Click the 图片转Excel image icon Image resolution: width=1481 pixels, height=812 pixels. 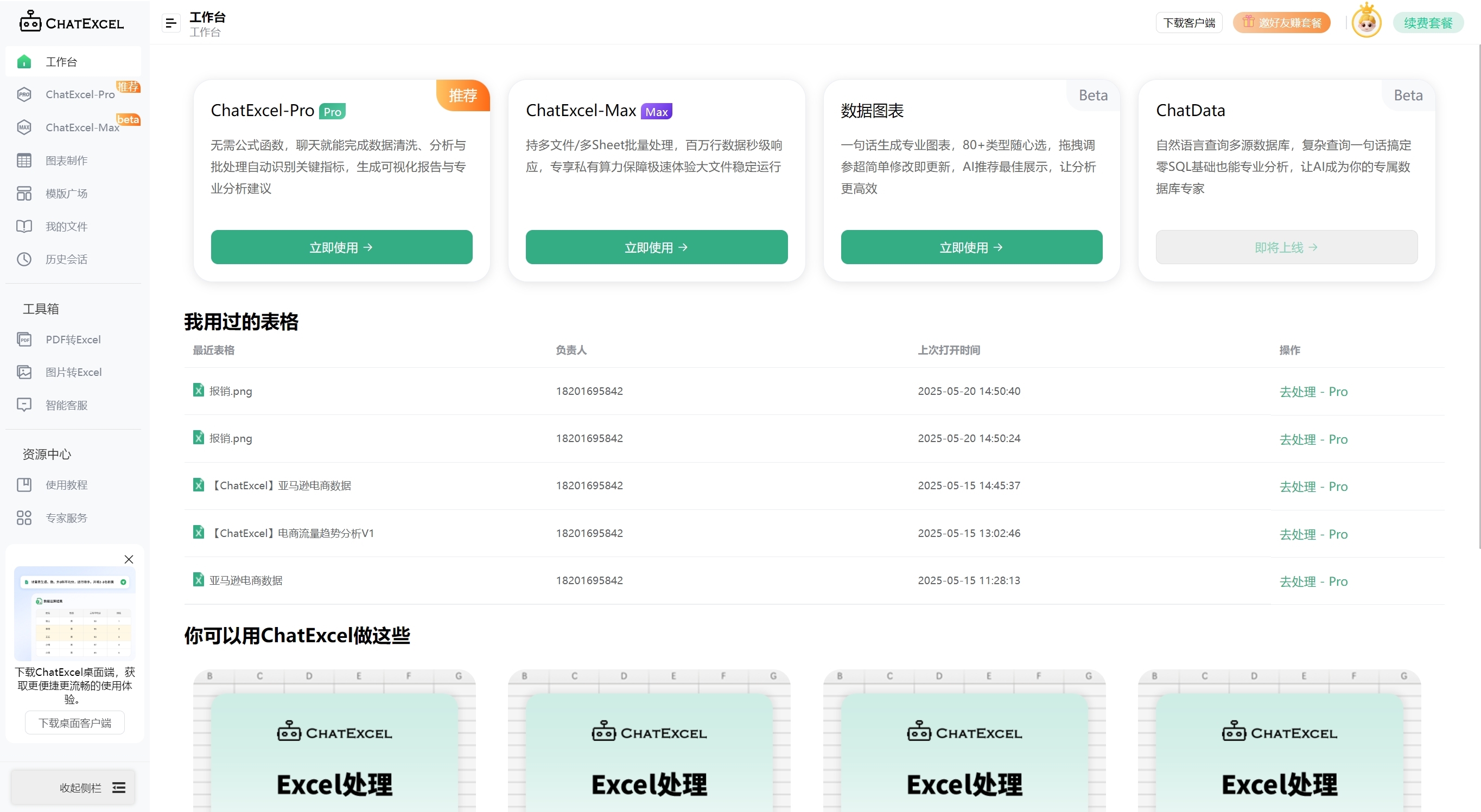coord(24,372)
